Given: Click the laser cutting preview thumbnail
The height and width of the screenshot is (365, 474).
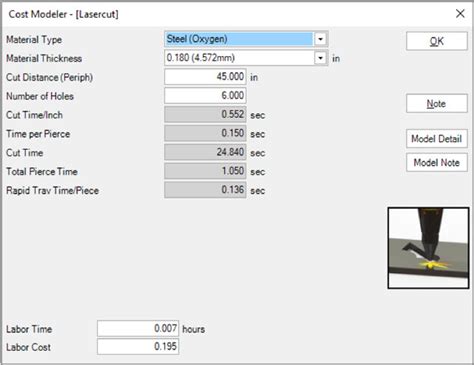Looking at the screenshot, I should click(428, 248).
